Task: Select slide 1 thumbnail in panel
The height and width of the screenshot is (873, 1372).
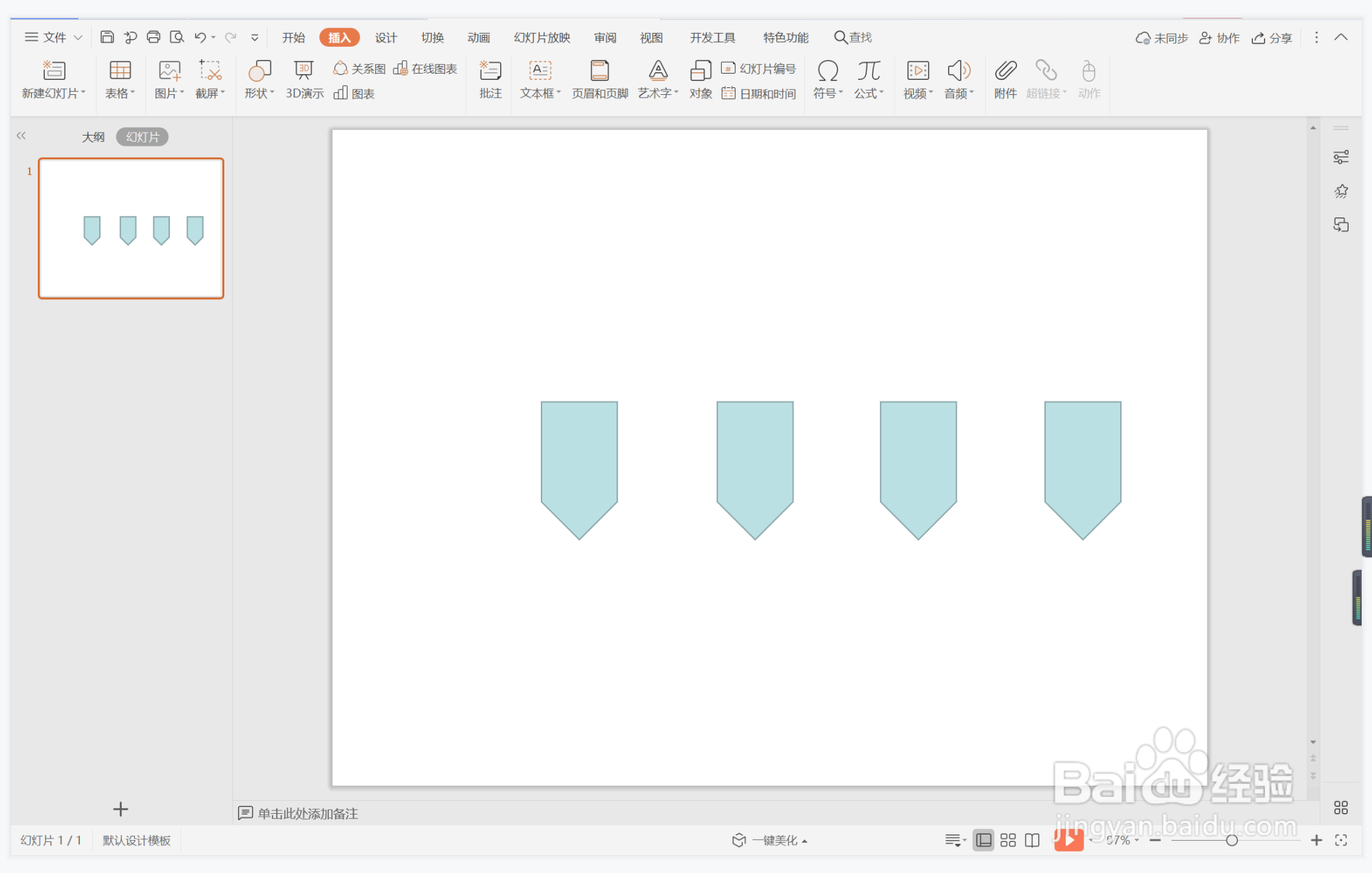Action: (131, 228)
